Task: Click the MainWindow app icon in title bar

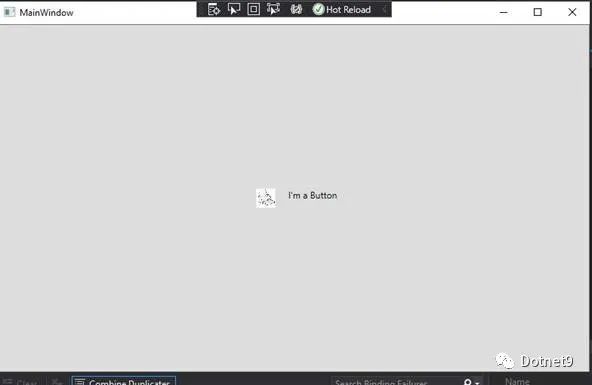Action: click(9, 12)
